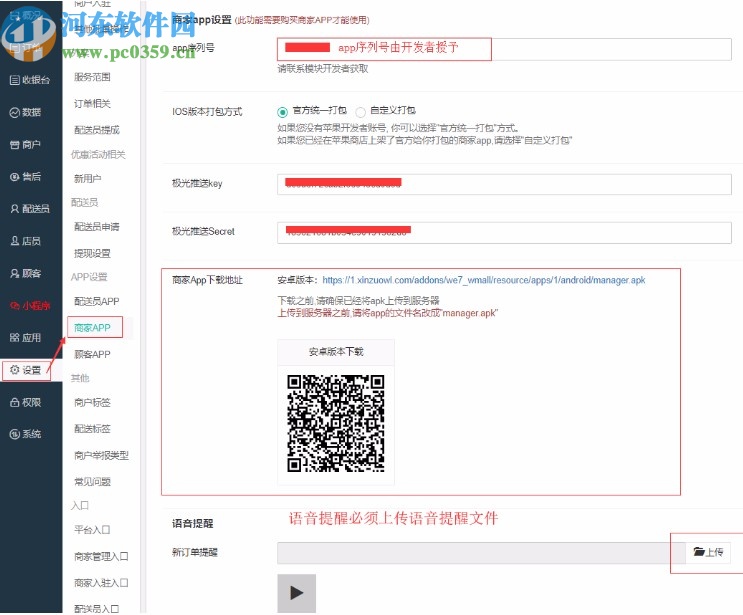Click the 请联系模块开发者获取 hint text
The width and height of the screenshot is (743, 615).
(x=323, y=69)
